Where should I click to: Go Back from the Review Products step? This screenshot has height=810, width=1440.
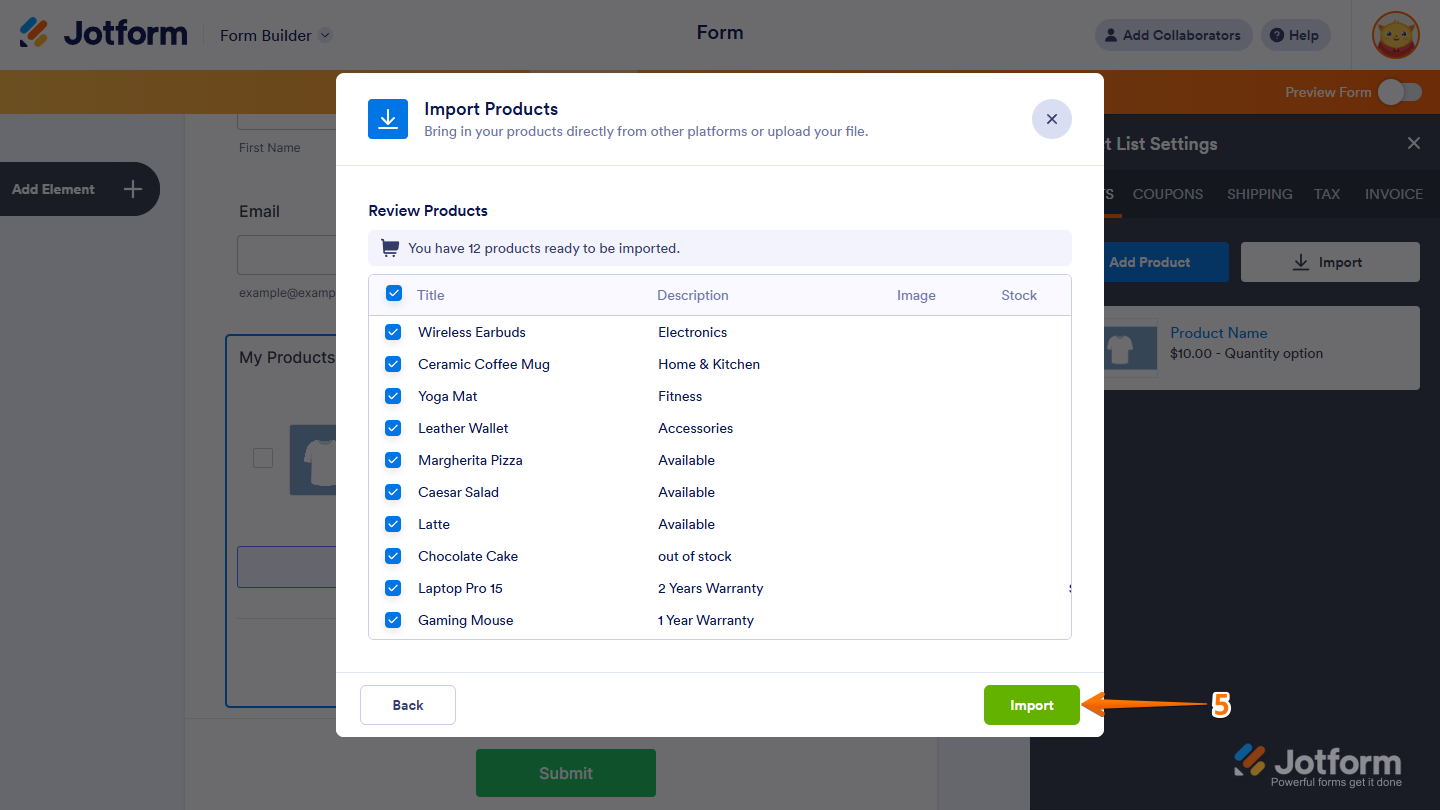click(x=407, y=705)
